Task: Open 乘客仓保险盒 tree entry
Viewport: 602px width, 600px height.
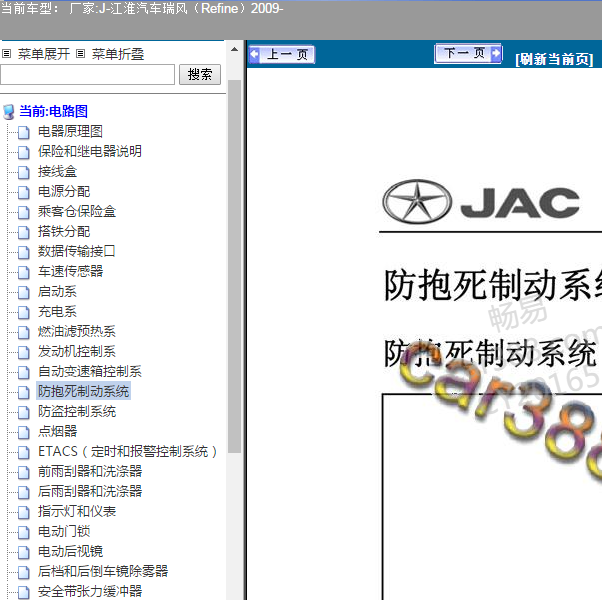Action: click(x=77, y=211)
